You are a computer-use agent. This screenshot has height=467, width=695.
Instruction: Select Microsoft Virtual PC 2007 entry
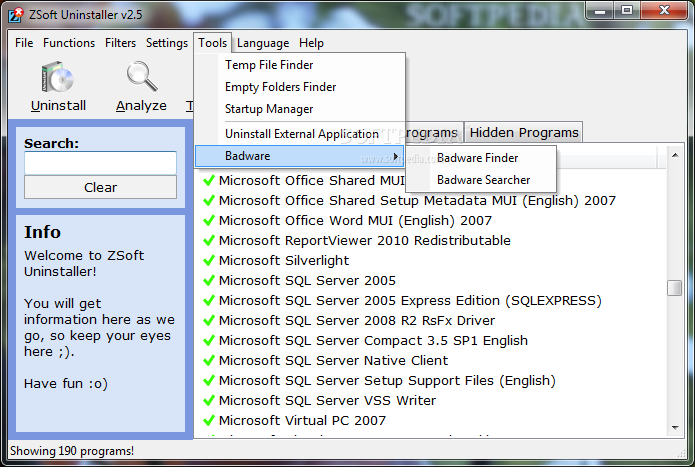point(302,420)
